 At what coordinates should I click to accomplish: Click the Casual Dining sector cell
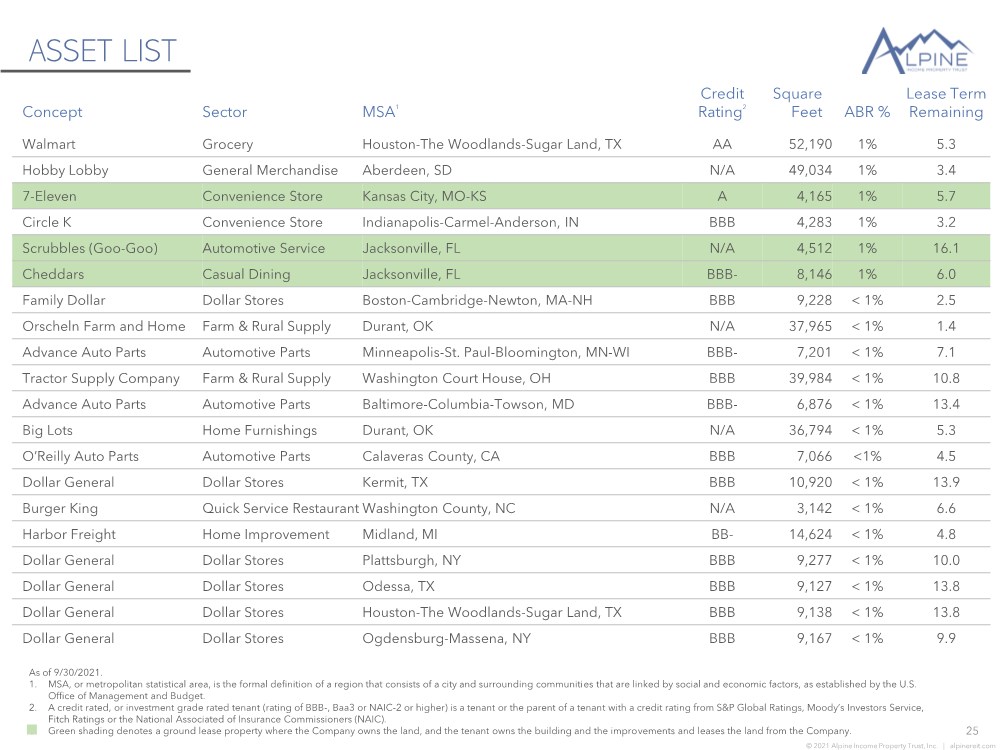(246, 275)
